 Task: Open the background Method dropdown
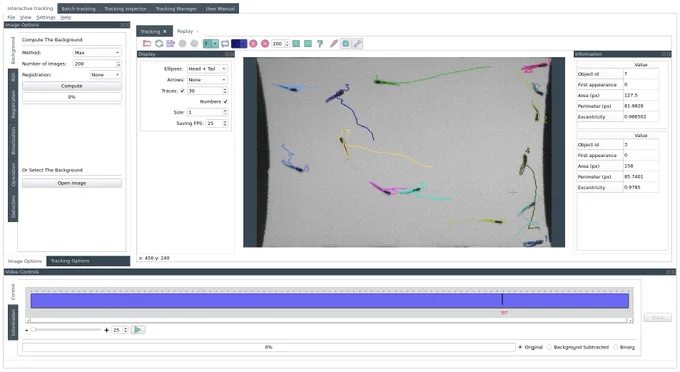pyautogui.click(x=97, y=52)
